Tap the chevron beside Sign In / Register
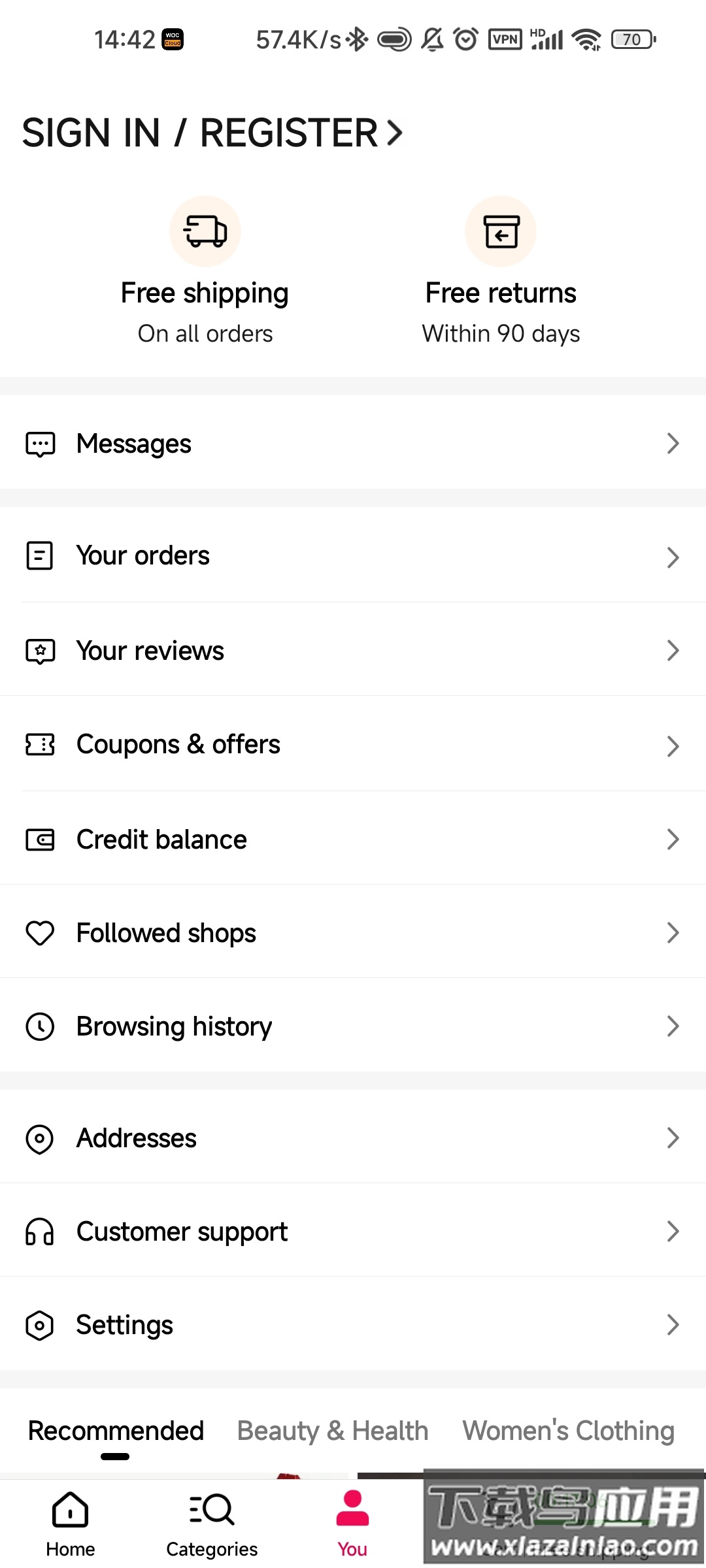706x1568 pixels. tap(394, 133)
